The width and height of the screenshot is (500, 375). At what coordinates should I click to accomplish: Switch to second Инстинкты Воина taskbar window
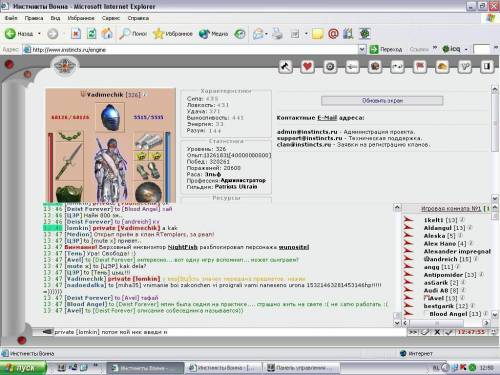[x=223, y=368]
